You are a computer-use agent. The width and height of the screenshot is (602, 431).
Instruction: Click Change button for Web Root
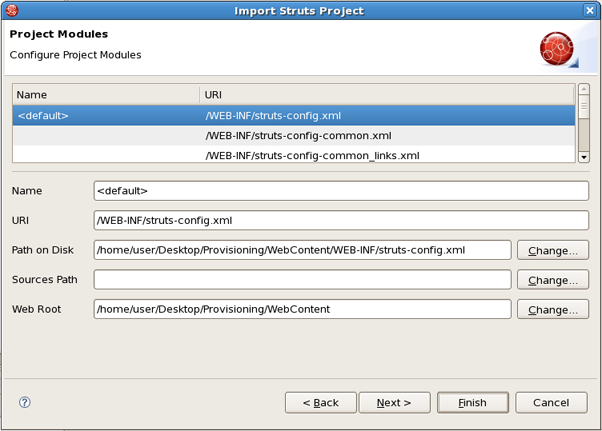point(553,309)
